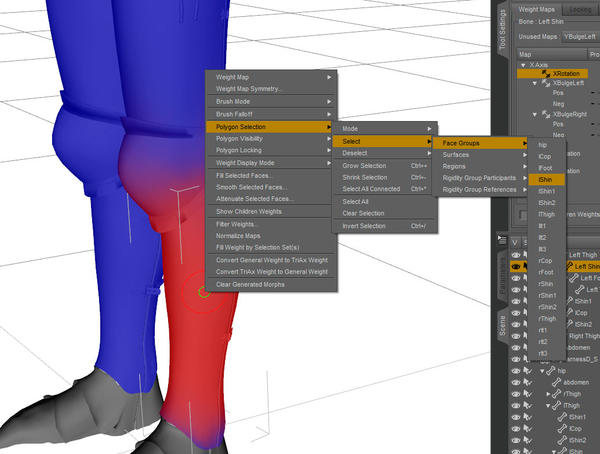This screenshot has height=454, width=600.
Task: Toggle visibility eye of lThigh bone
Action: pos(516,405)
